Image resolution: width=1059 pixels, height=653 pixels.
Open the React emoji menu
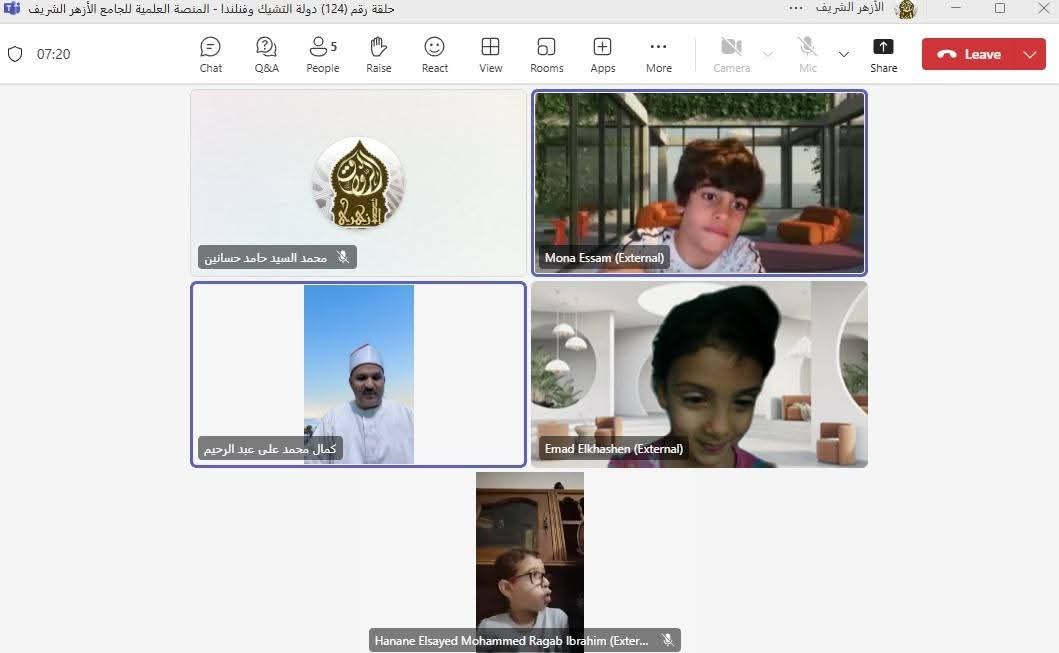point(434,54)
